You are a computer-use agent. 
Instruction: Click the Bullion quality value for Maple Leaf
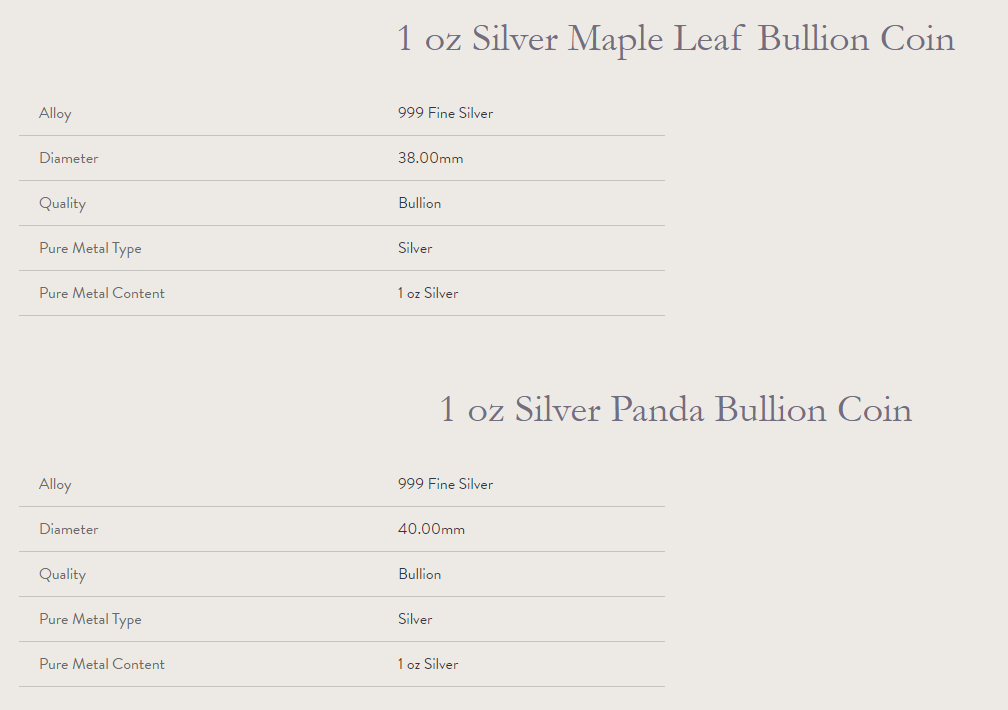[420, 203]
